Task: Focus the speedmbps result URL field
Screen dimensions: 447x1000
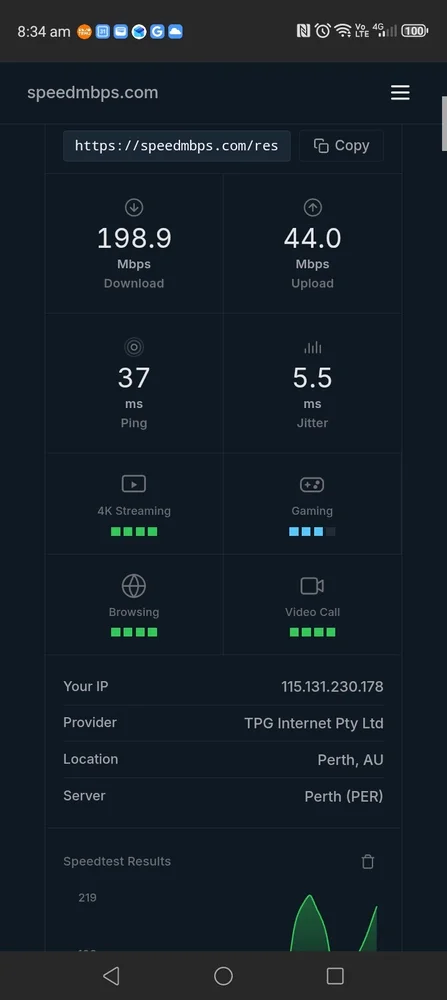Action: pos(177,146)
